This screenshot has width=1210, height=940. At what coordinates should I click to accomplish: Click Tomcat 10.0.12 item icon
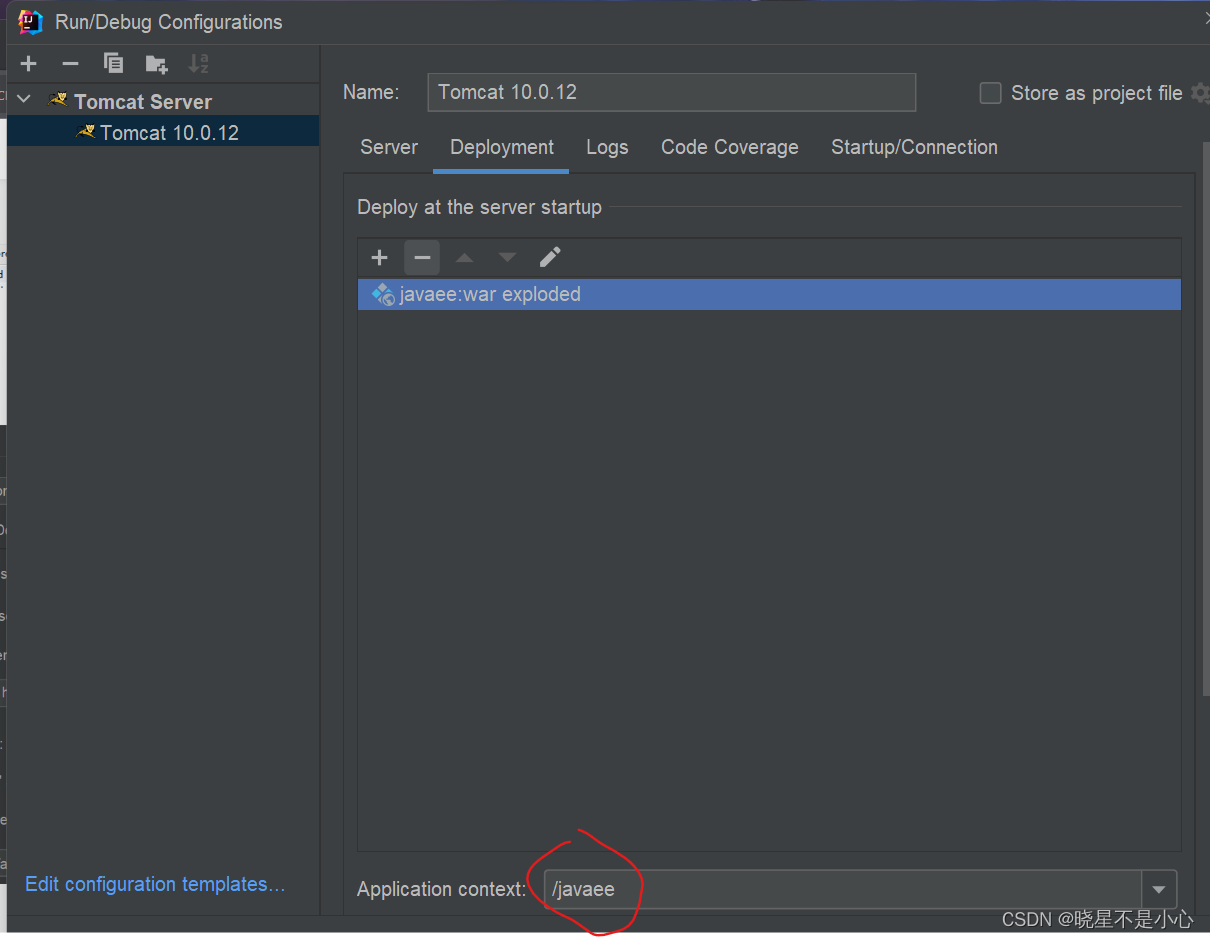pyautogui.click(x=87, y=132)
